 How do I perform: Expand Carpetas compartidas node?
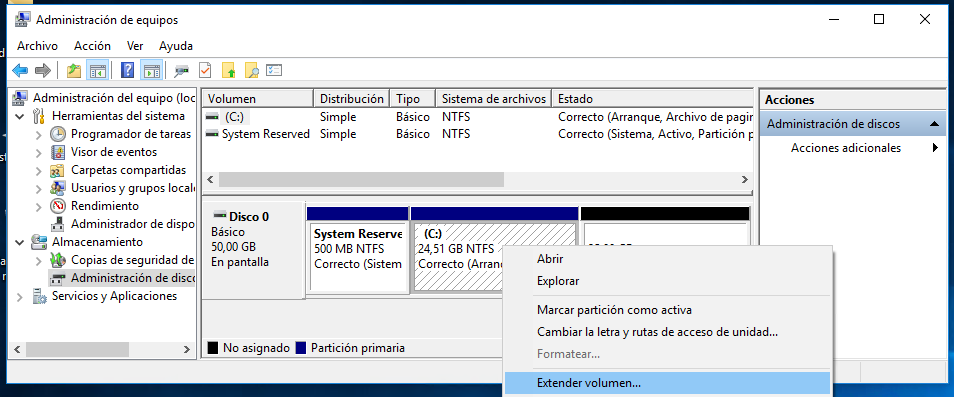39,170
